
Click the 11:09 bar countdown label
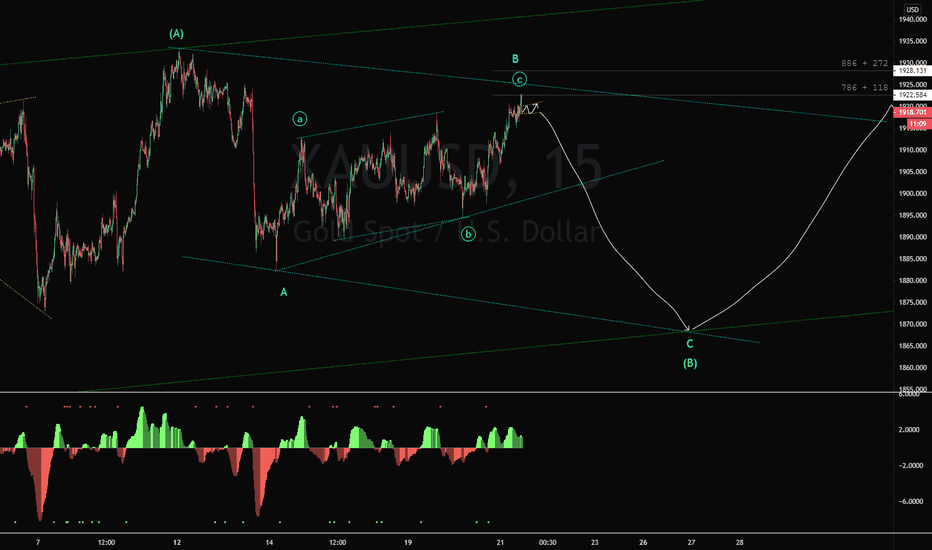917,124
